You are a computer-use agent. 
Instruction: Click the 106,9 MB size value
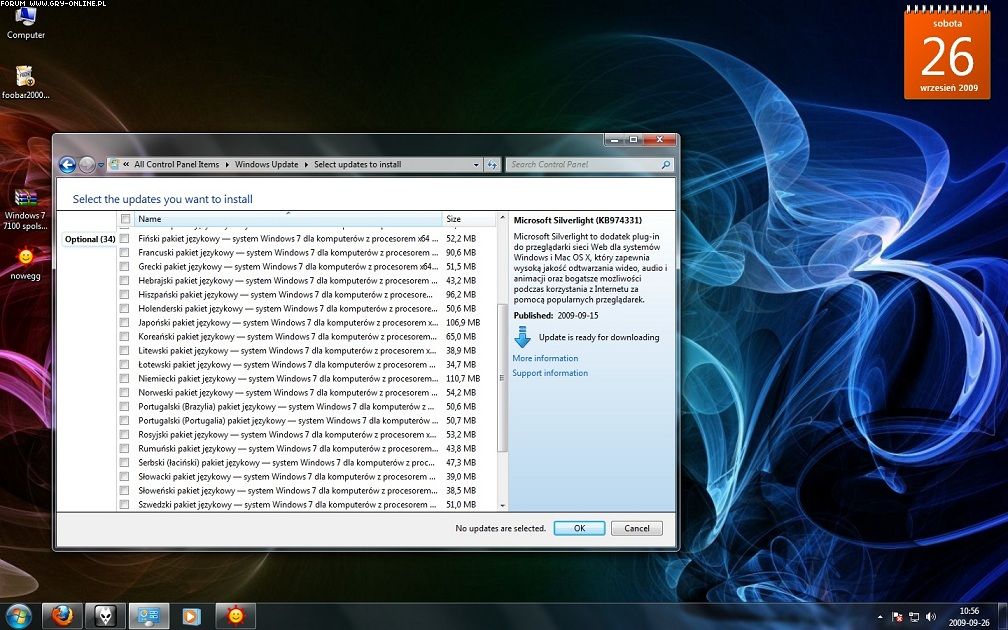[463, 323]
